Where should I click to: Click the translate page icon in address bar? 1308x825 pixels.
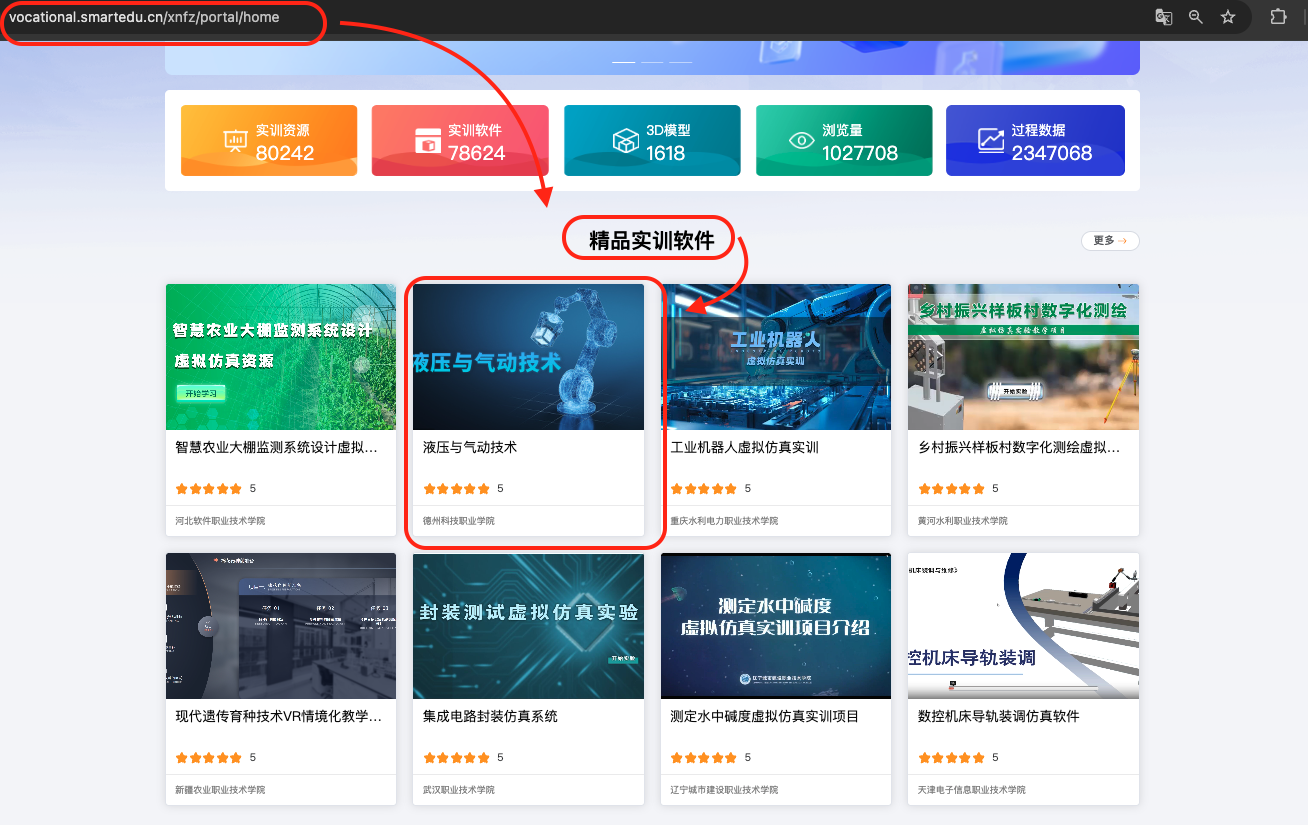1163,17
